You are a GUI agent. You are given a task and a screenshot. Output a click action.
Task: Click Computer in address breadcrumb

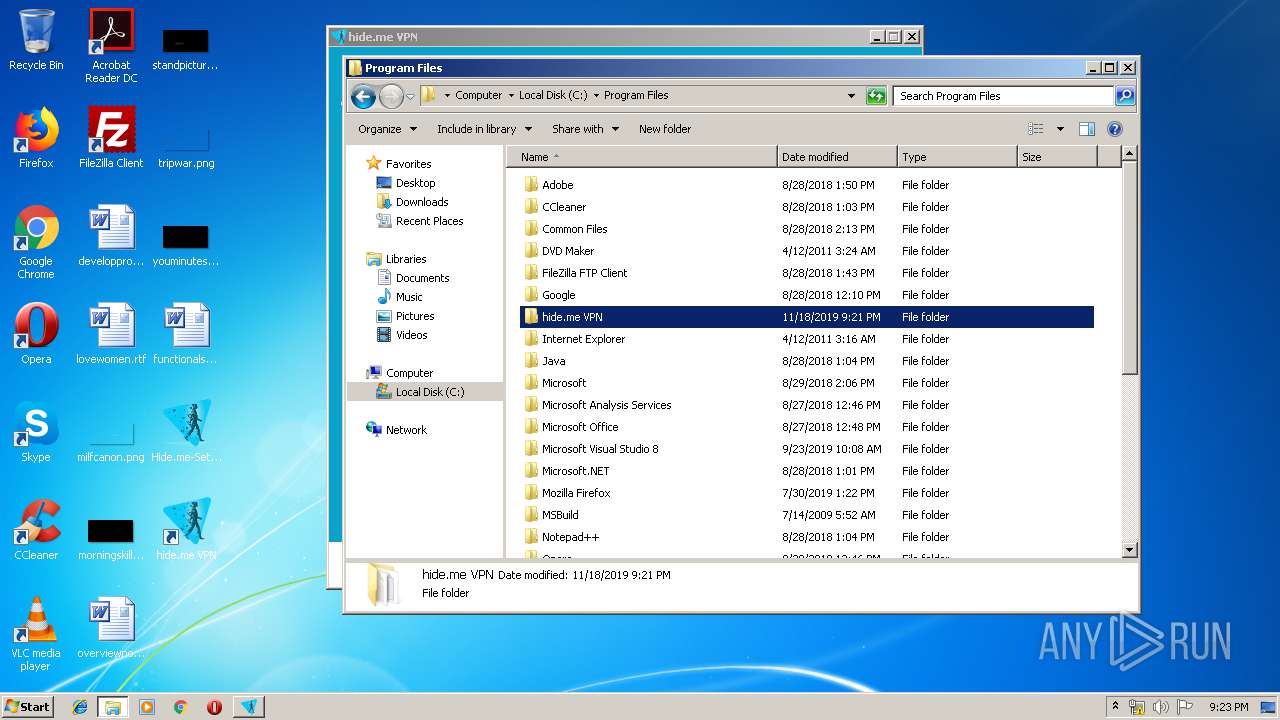(x=479, y=96)
